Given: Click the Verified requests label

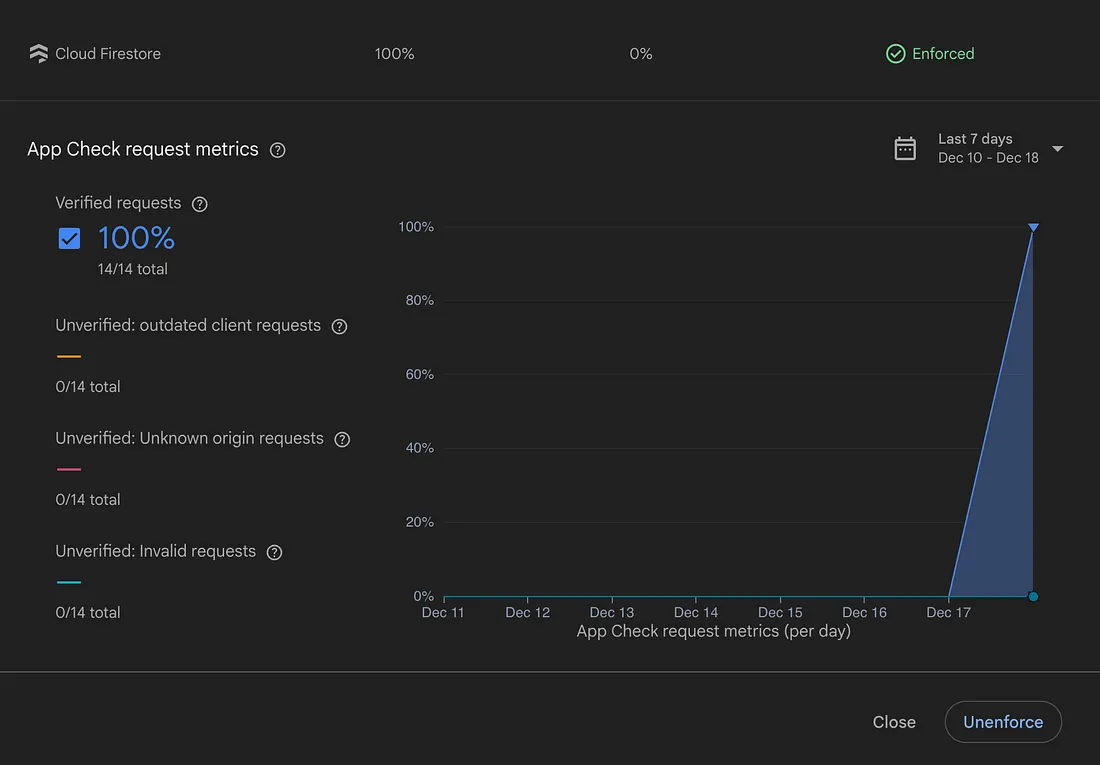Looking at the screenshot, I should point(118,204).
